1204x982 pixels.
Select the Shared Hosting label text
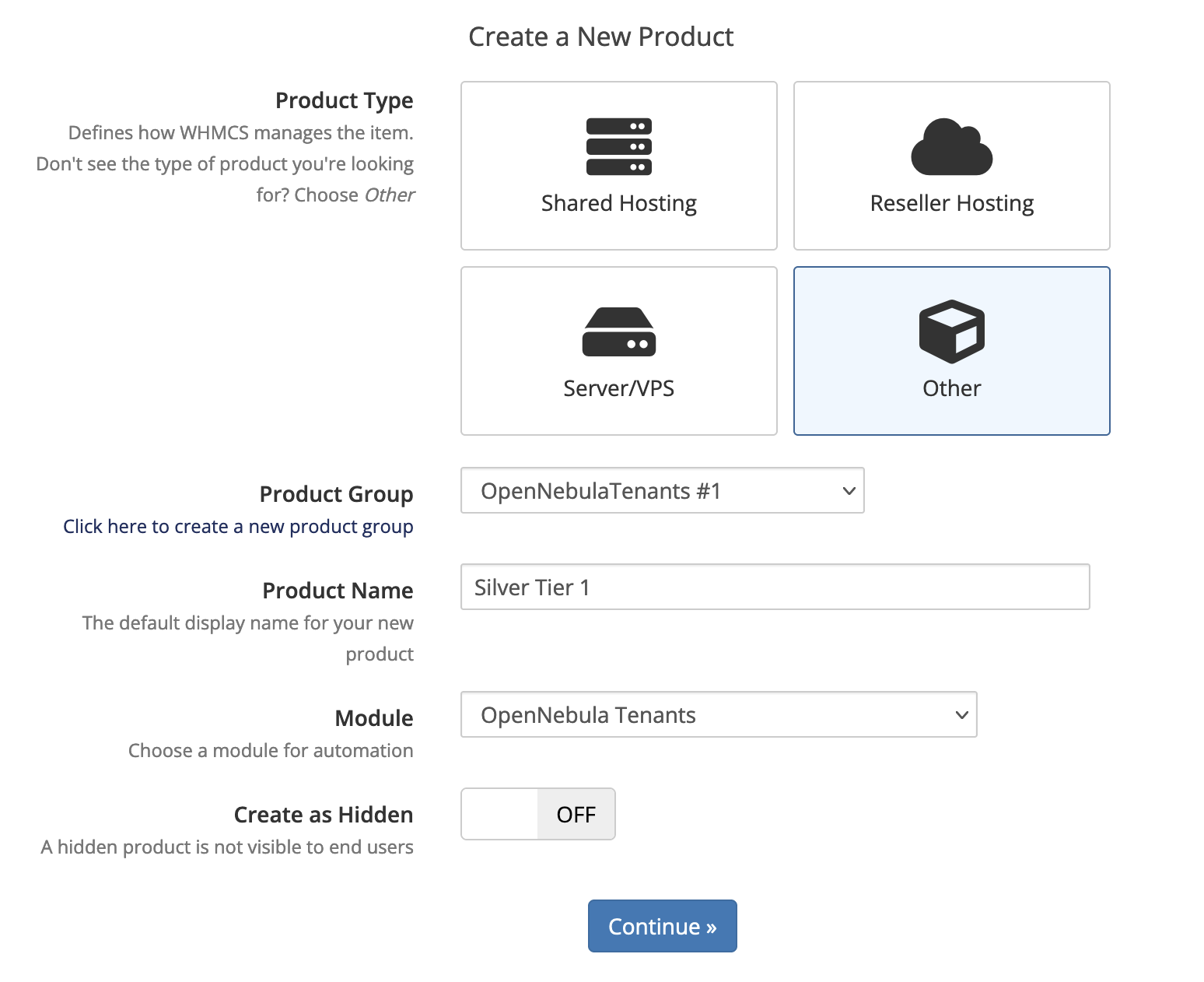click(618, 203)
